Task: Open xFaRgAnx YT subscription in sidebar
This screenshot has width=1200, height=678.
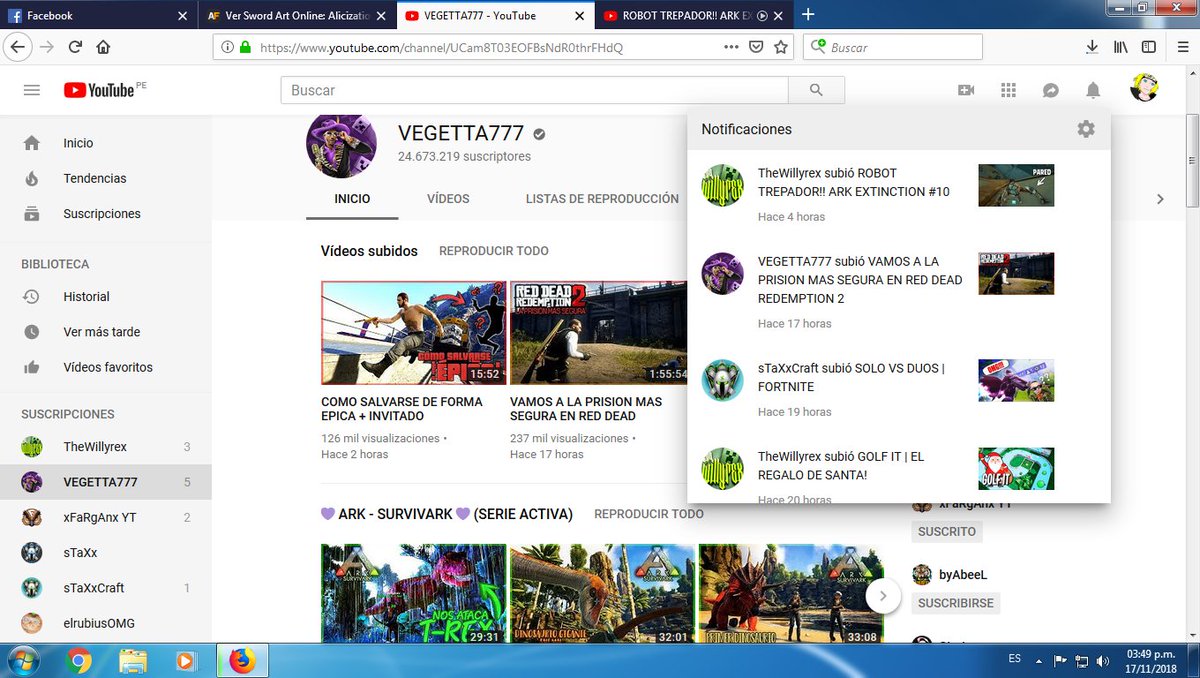Action: (106, 518)
